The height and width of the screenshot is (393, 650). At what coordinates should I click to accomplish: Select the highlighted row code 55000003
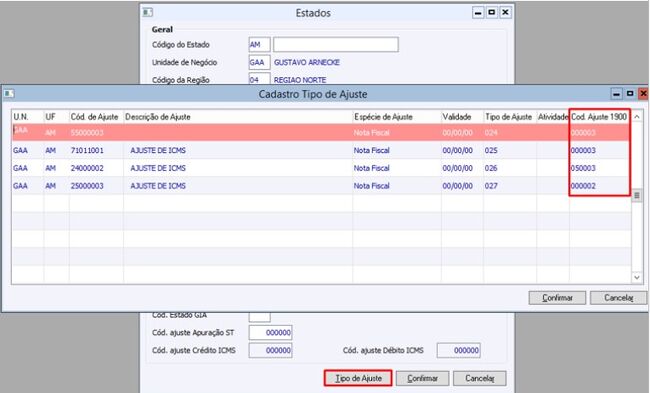tap(87, 133)
